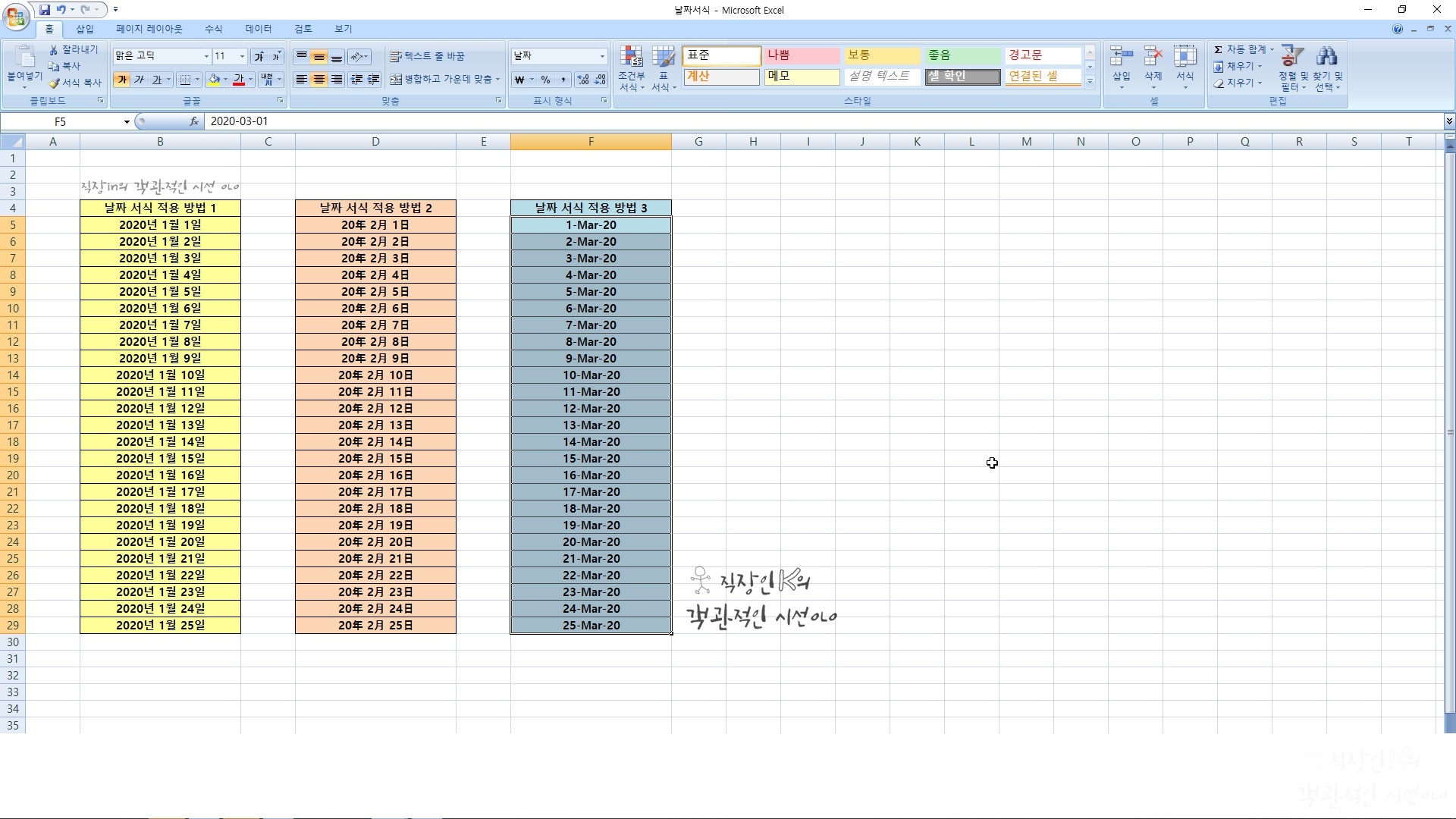Toggle center horizontal alignment
Screen dimensions: 1456x819
(x=319, y=80)
